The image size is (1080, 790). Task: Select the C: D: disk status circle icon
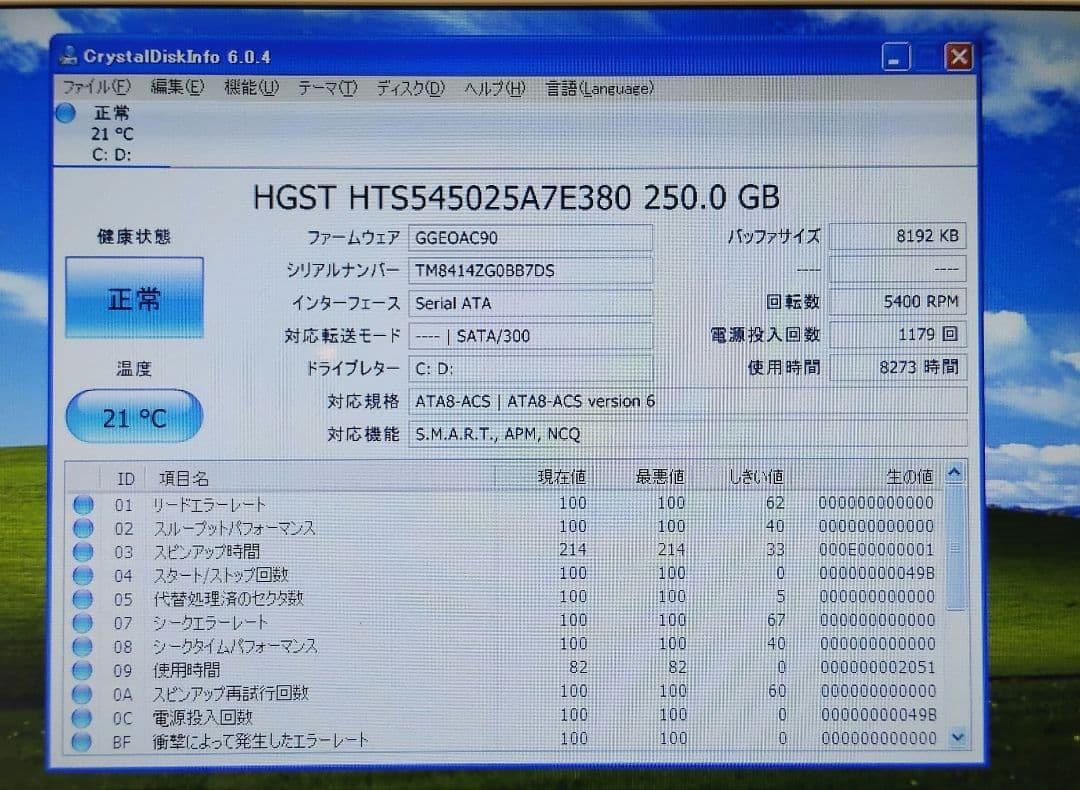66,113
